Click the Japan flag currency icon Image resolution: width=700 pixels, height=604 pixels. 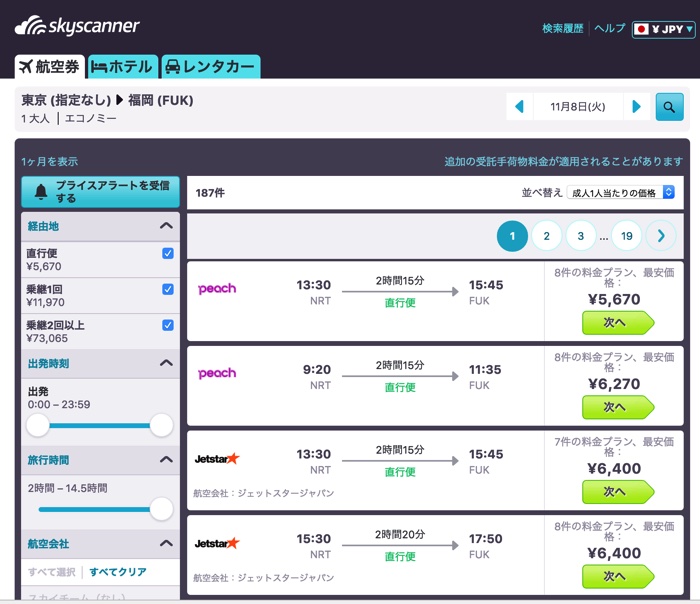642,29
